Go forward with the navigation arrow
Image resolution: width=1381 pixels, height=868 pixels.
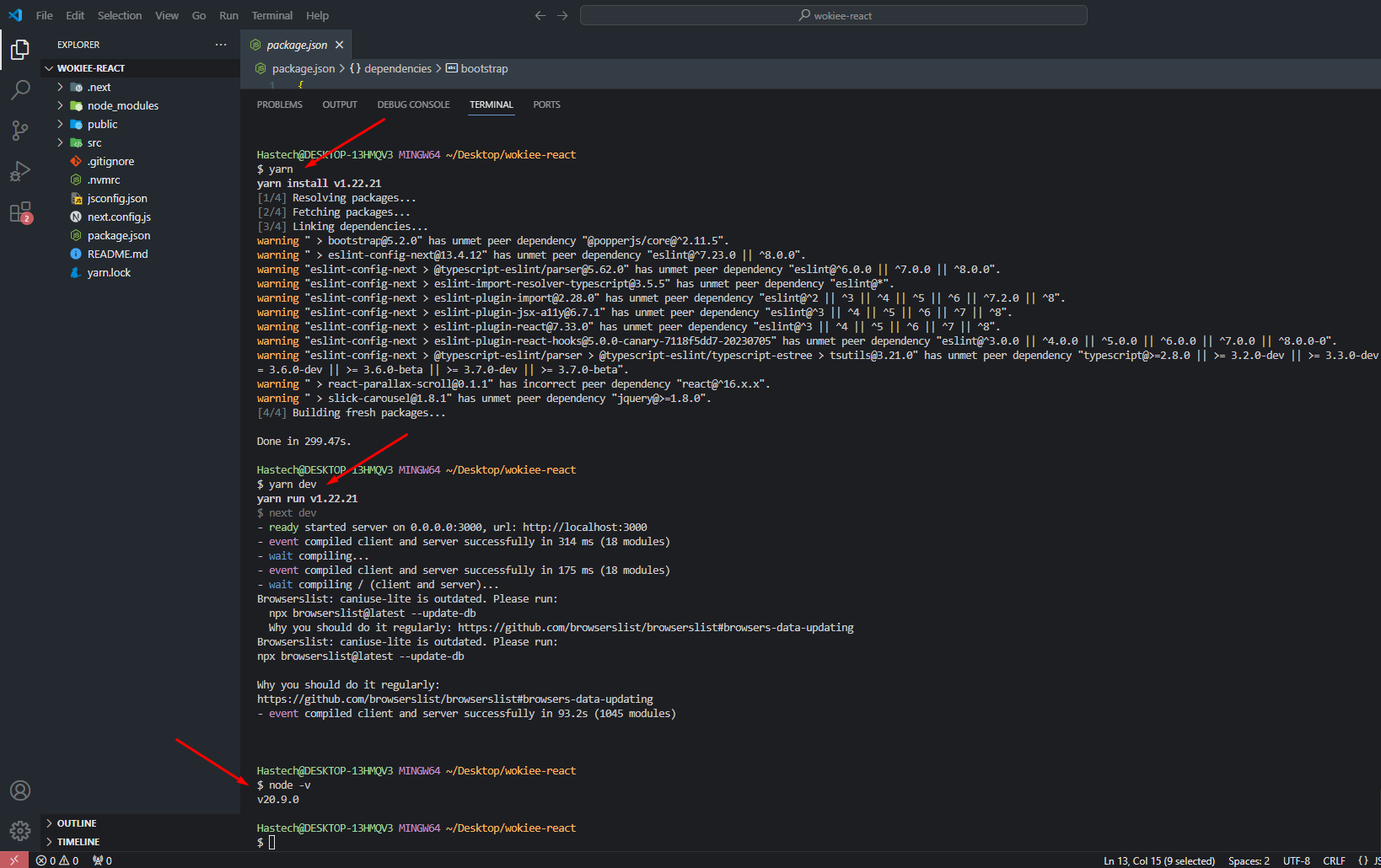tap(562, 15)
